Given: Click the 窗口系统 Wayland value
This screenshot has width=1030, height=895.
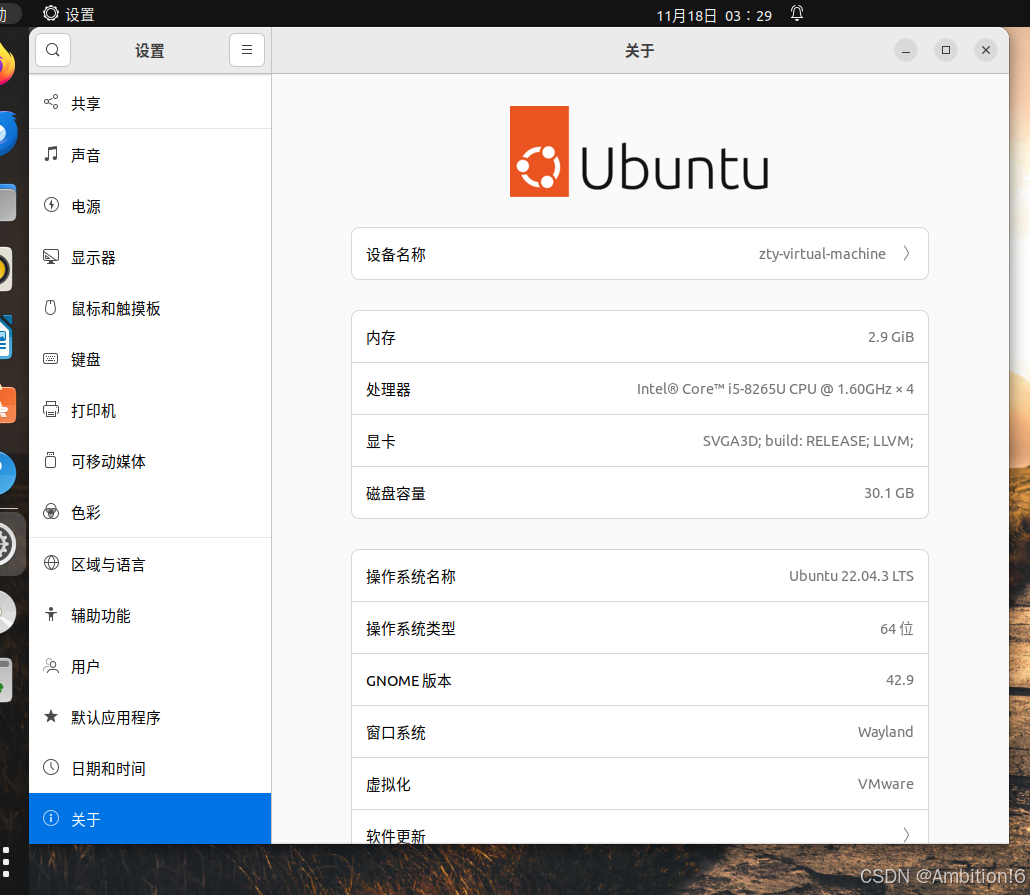Looking at the screenshot, I should [885, 732].
